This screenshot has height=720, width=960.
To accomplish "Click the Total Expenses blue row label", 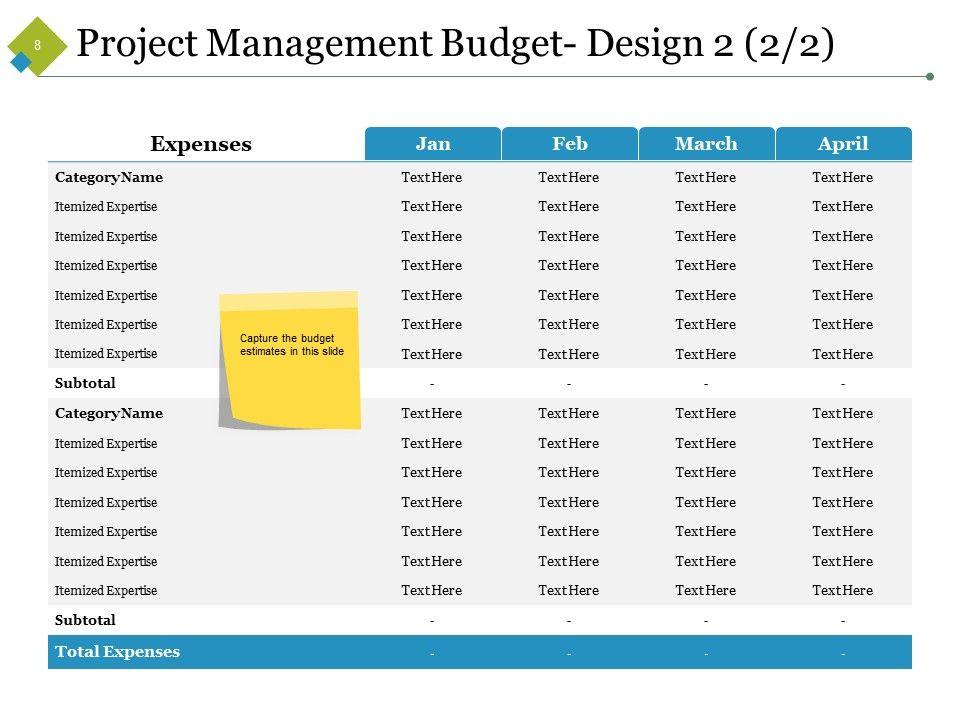I will click(118, 652).
